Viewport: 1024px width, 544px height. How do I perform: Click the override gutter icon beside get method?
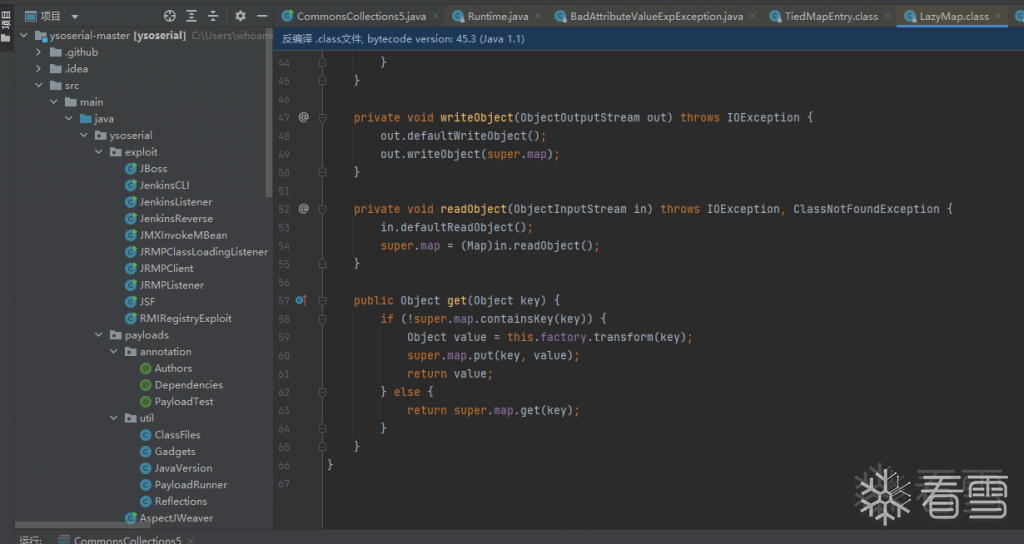301,300
